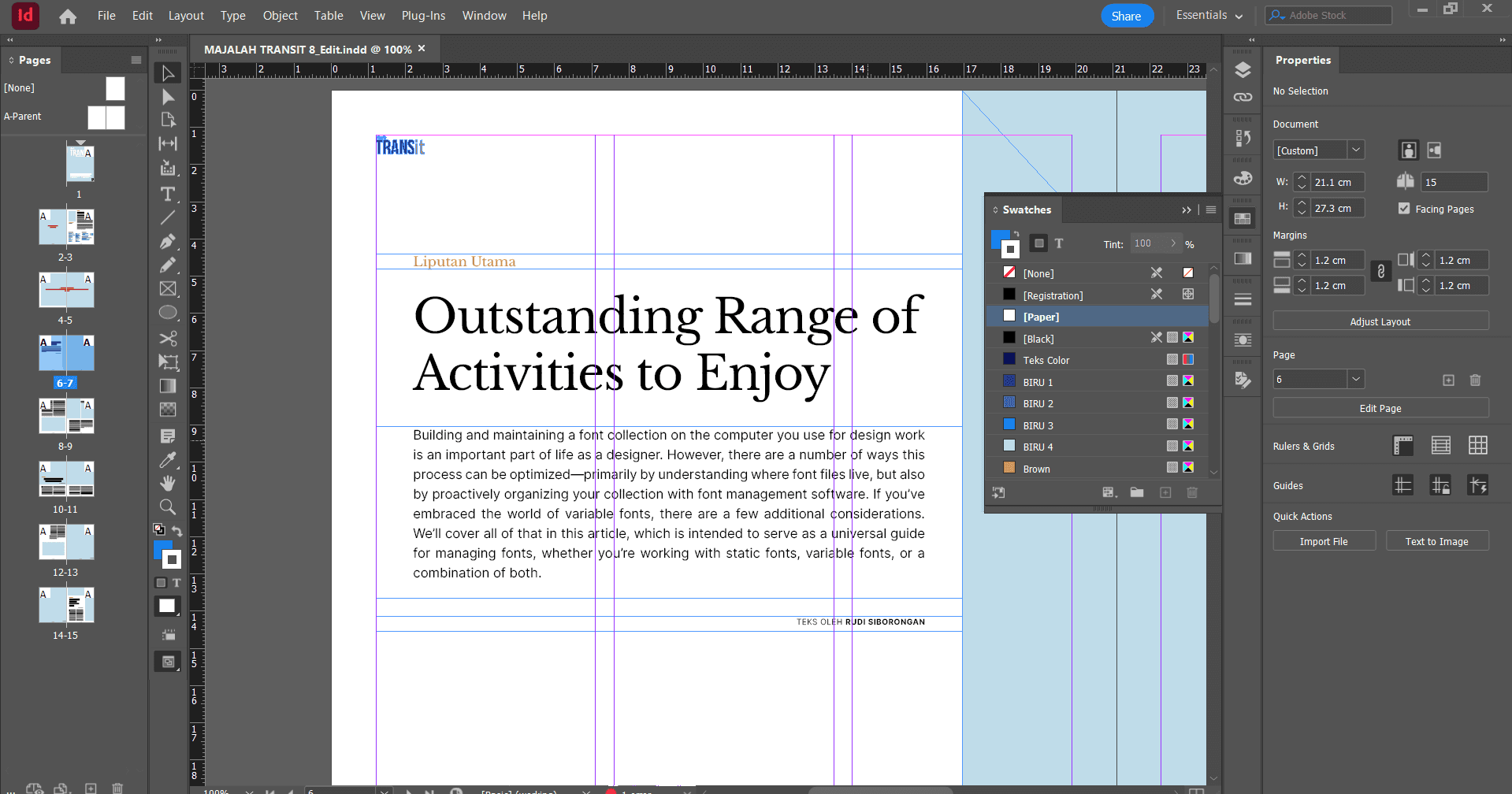
Task: Toggle the Facing Pages checkbox
Action: point(1404,209)
